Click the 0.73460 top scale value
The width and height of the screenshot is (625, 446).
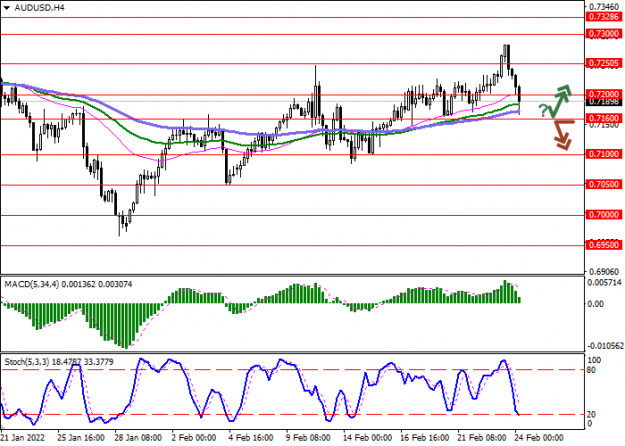(604, 7)
